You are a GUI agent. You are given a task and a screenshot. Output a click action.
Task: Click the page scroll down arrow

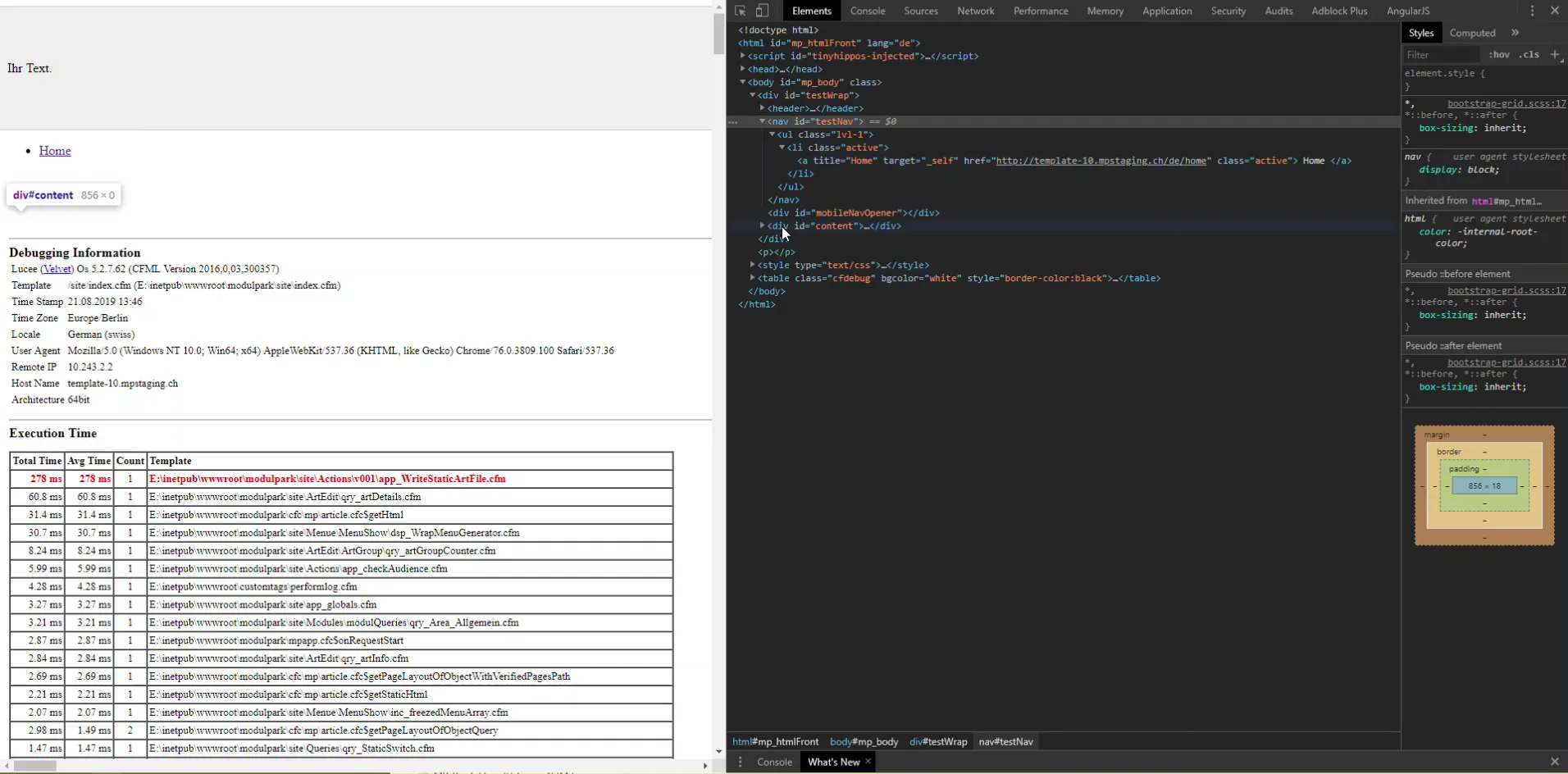click(x=719, y=751)
